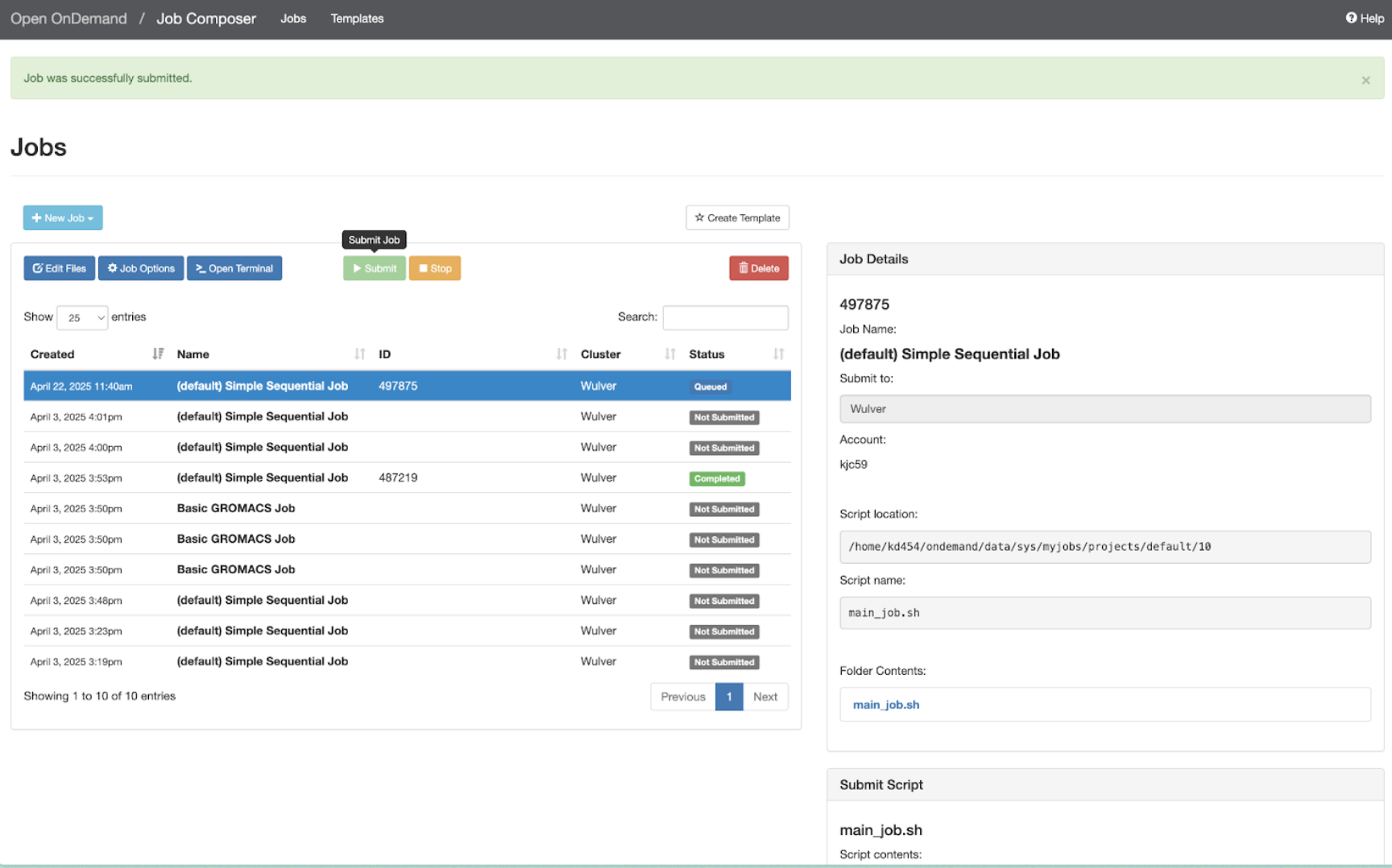Open Job Options

tap(141, 268)
